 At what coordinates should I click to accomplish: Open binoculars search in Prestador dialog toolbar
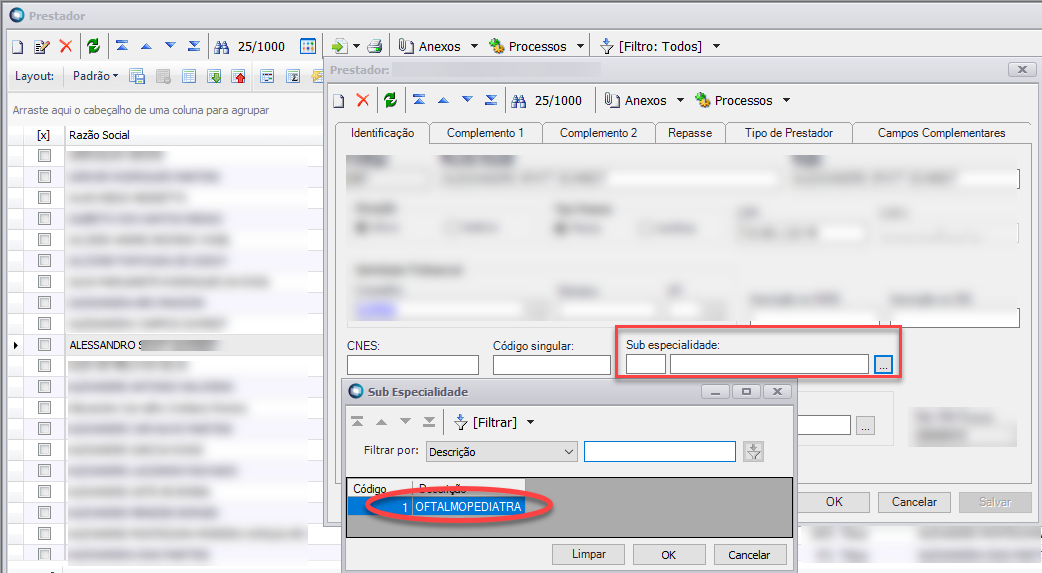pos(518,100)
